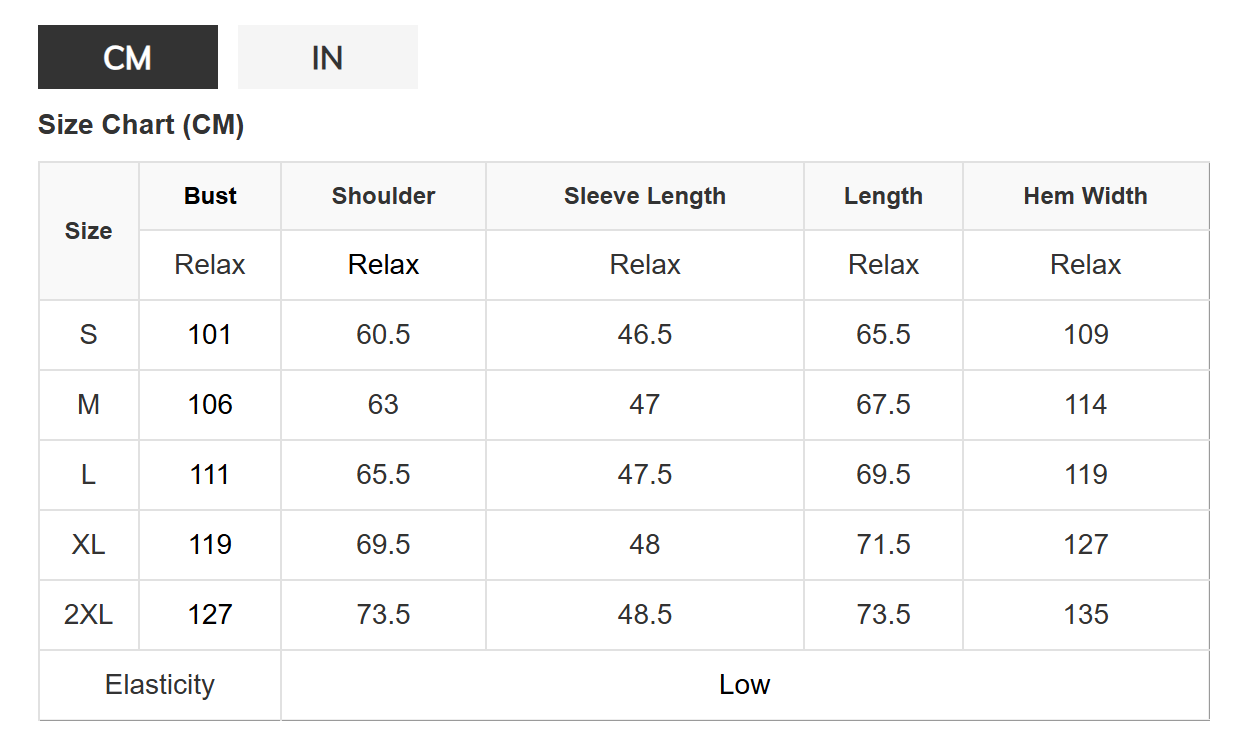This screenshot has width=1254, height=747.
Task: Select the 2XL size row label
Action: click(x=89, y=615)
